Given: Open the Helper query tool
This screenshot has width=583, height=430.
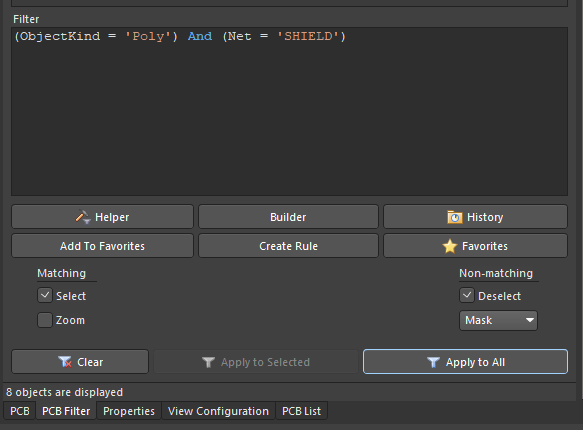Looking at the screenshot, I should pos(102,217).
